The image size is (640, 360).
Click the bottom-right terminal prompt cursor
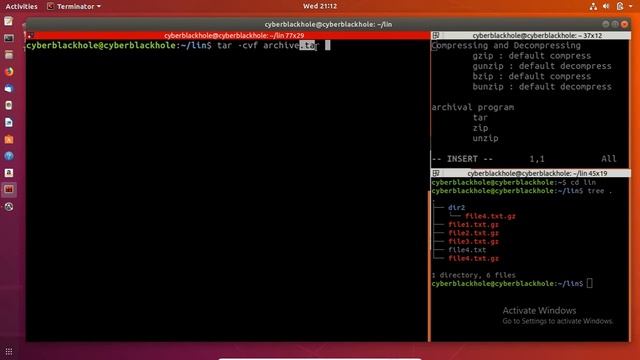[589, 283]
